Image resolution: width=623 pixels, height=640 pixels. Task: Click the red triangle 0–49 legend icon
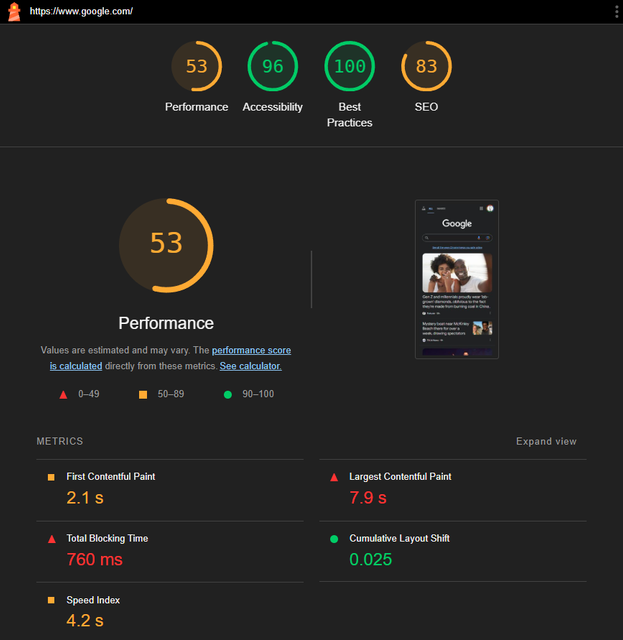63,395
